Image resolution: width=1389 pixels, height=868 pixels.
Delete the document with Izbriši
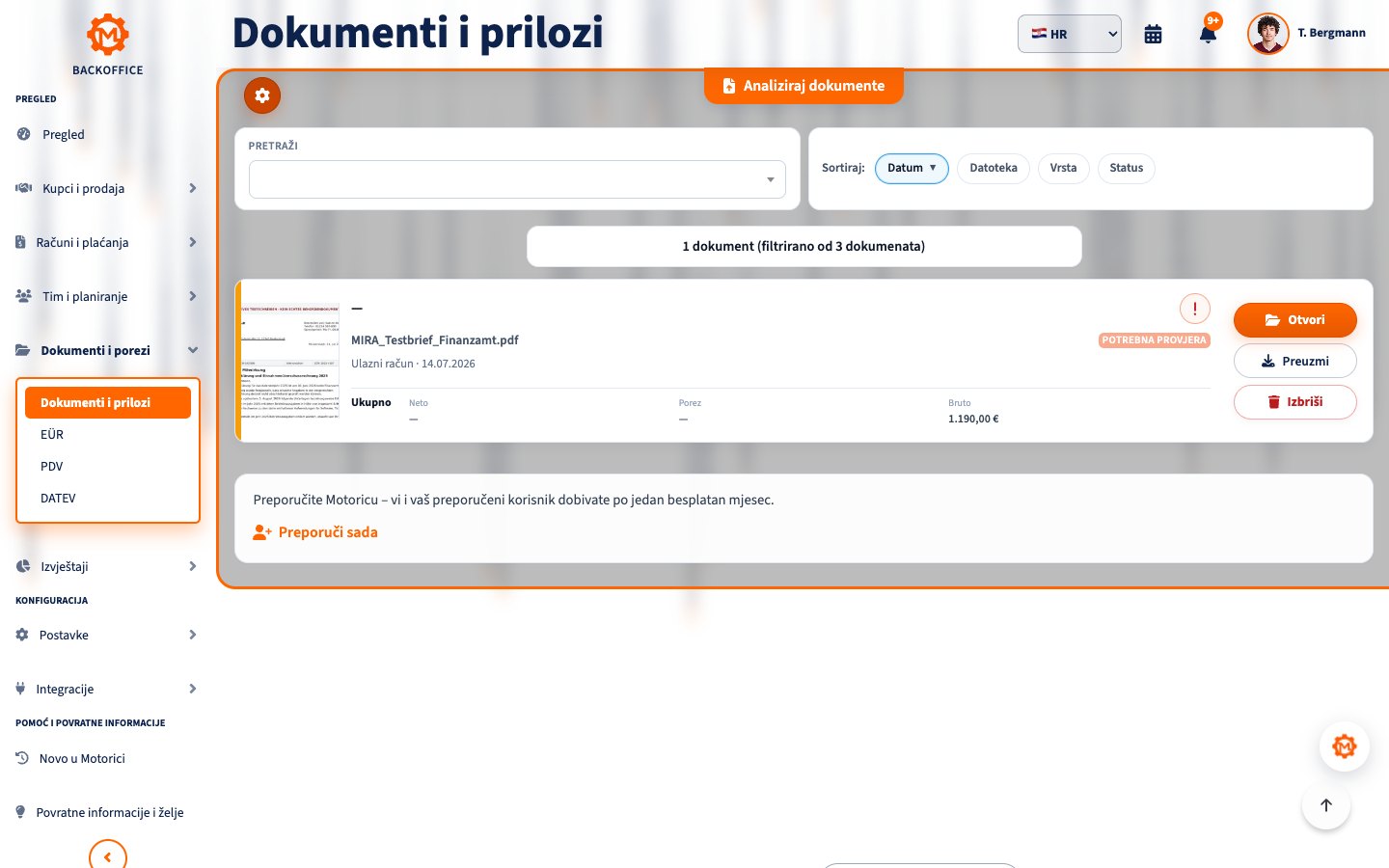[x=1295, y=402]
